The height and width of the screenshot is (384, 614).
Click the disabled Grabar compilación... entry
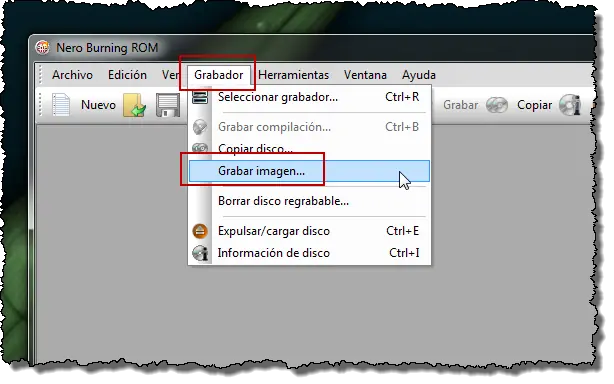click(x=309, y=127)
